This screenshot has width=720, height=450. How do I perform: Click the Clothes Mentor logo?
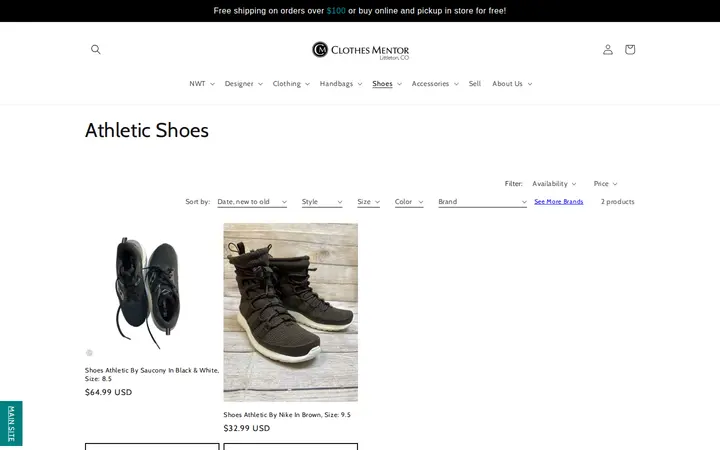click(x=360, y=51)
